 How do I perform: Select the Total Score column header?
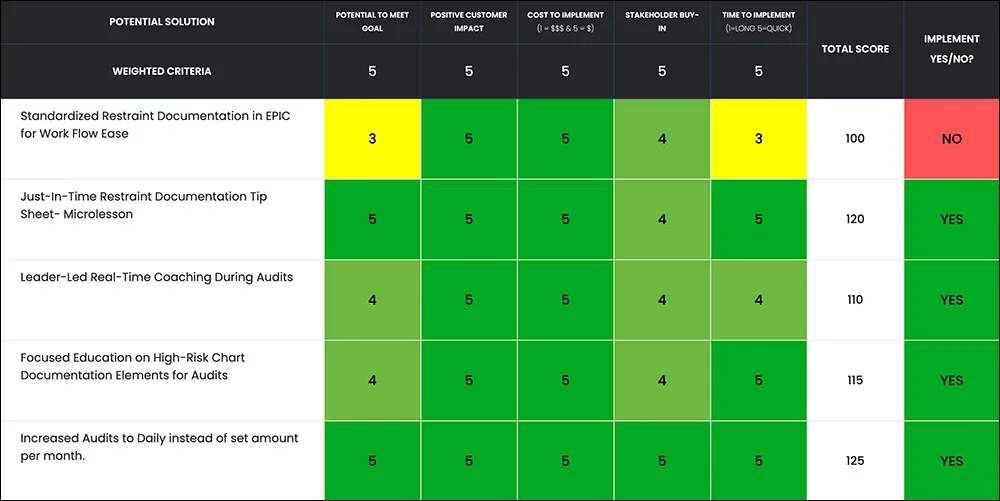855,49
